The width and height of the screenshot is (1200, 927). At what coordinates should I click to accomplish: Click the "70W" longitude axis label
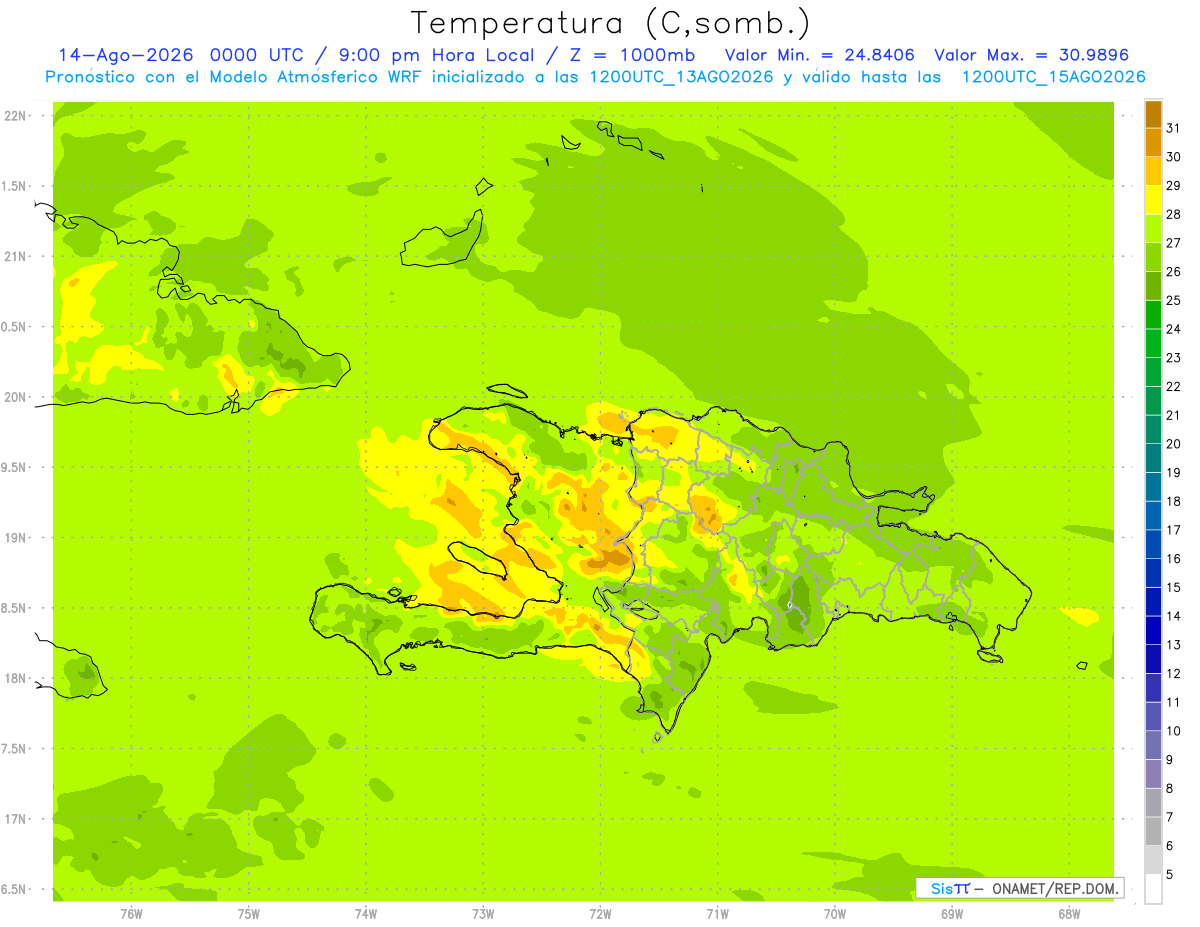point(835,914)
